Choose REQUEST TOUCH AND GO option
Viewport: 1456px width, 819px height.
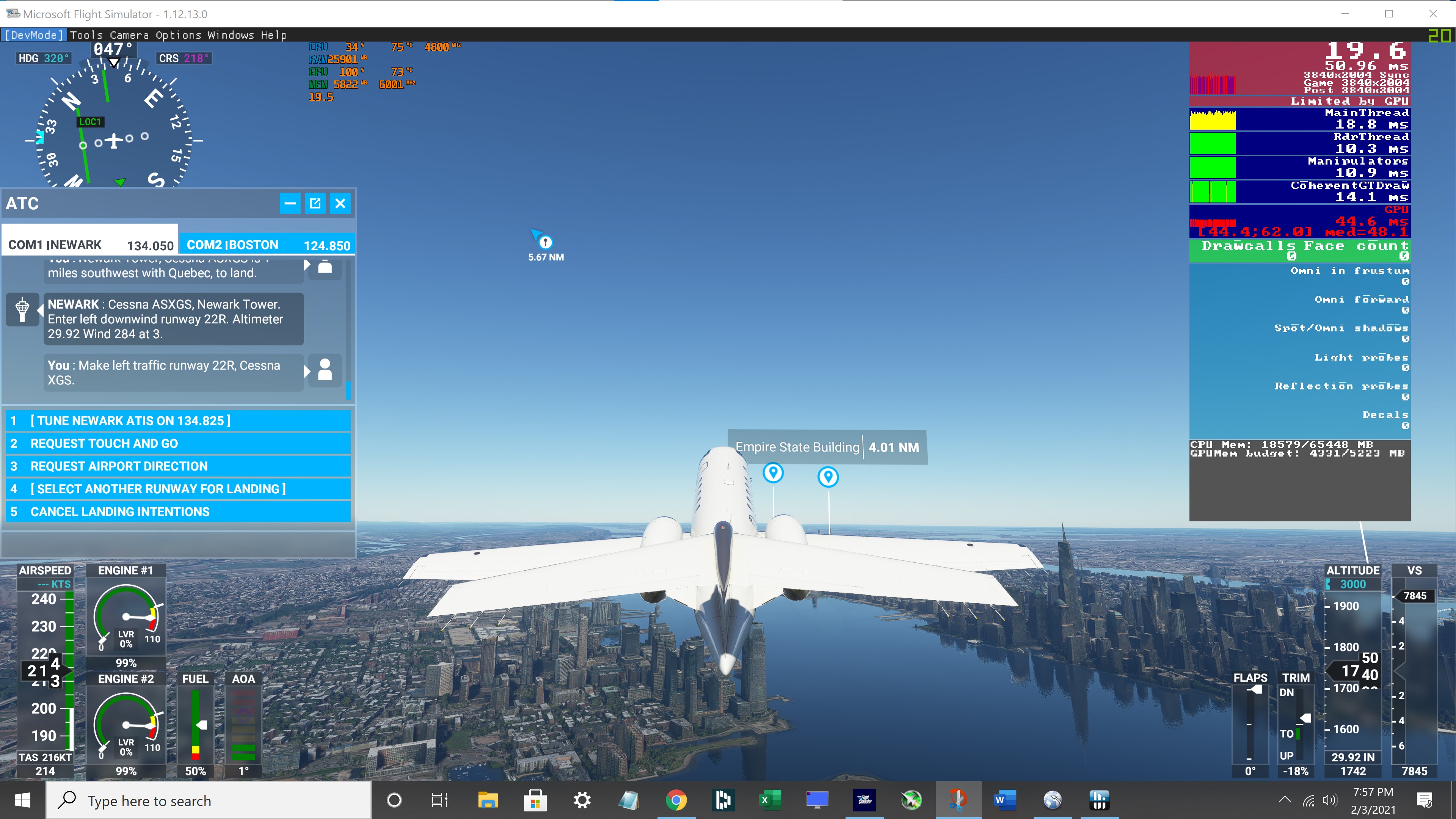[178, 443]
